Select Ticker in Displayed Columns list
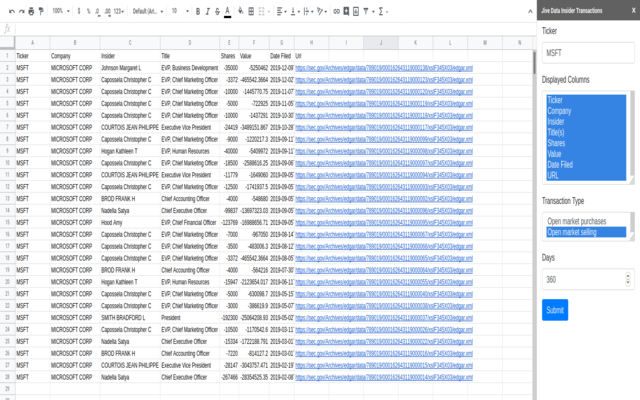The image size is (640, 400). click(586, 100)
